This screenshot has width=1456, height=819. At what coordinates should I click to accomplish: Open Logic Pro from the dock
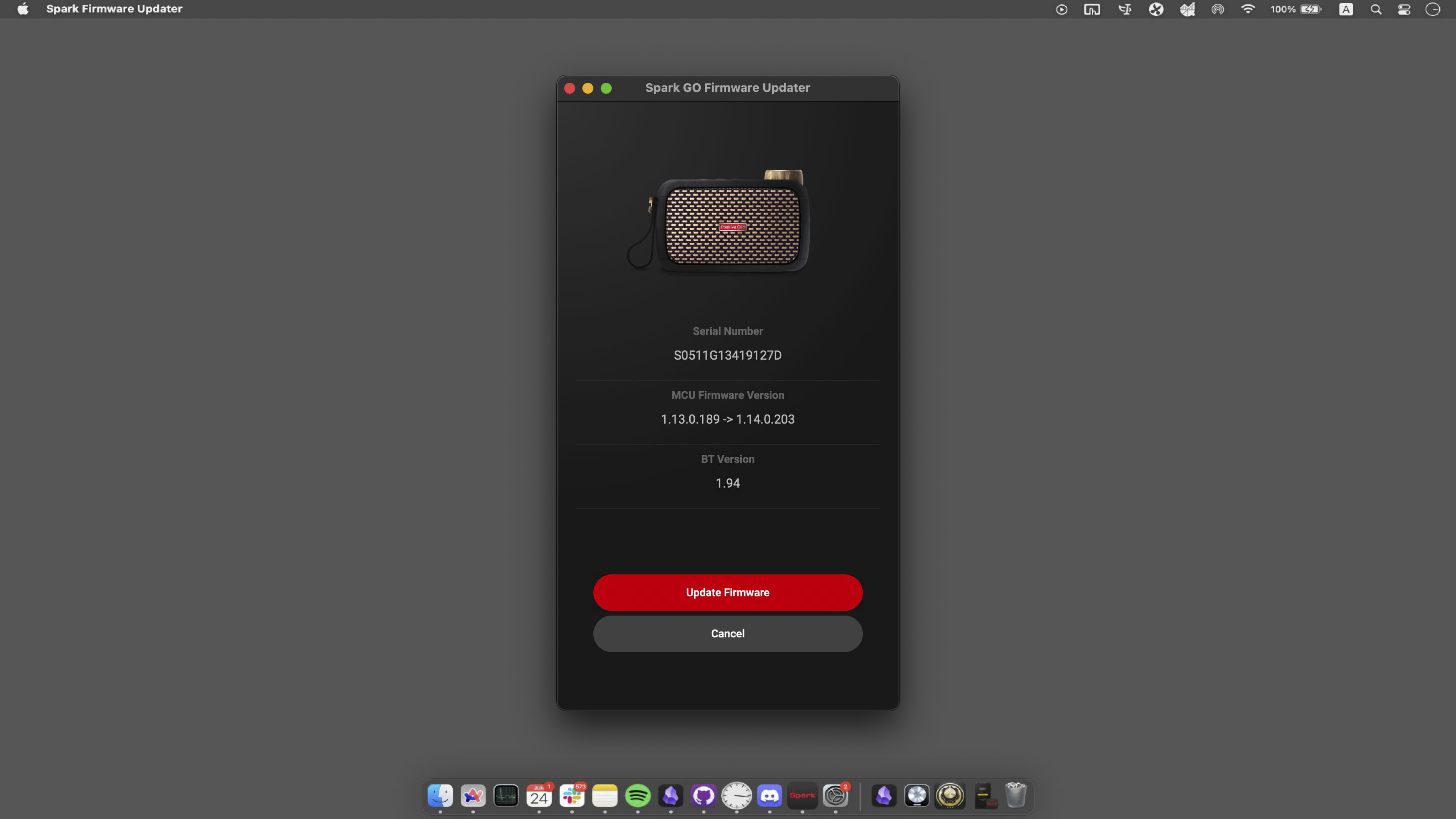tap(917, 796)
